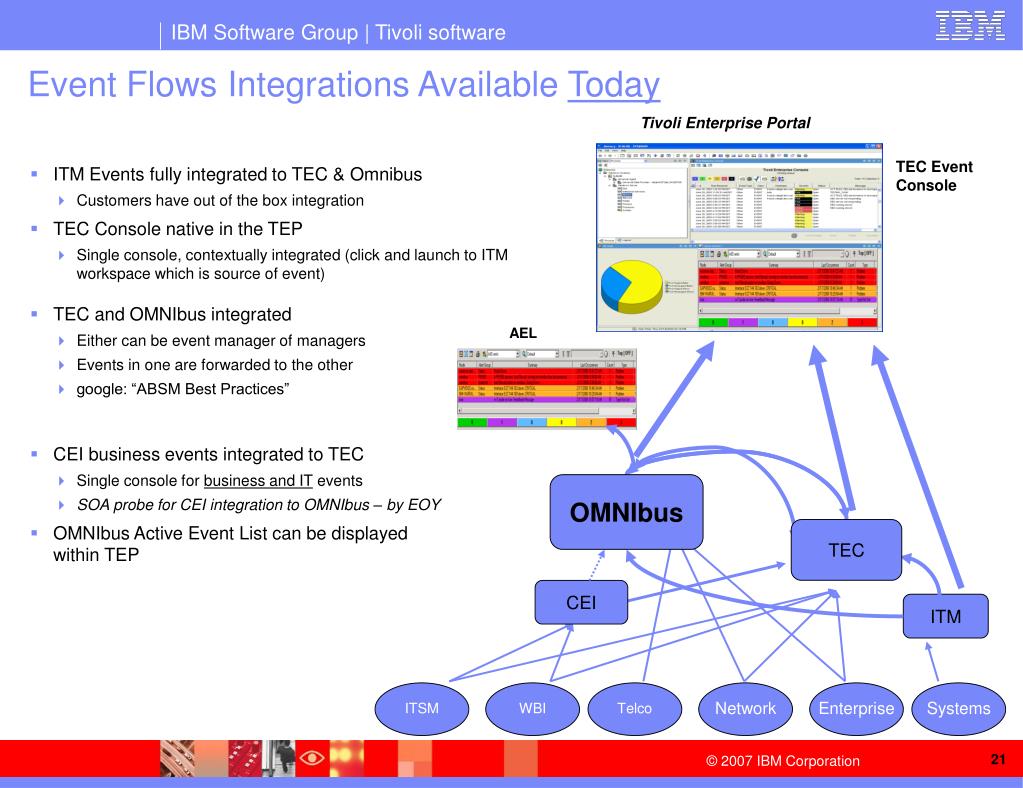Select the "Tivoli Enterprise Portal" caption

(x=725, y=123)
